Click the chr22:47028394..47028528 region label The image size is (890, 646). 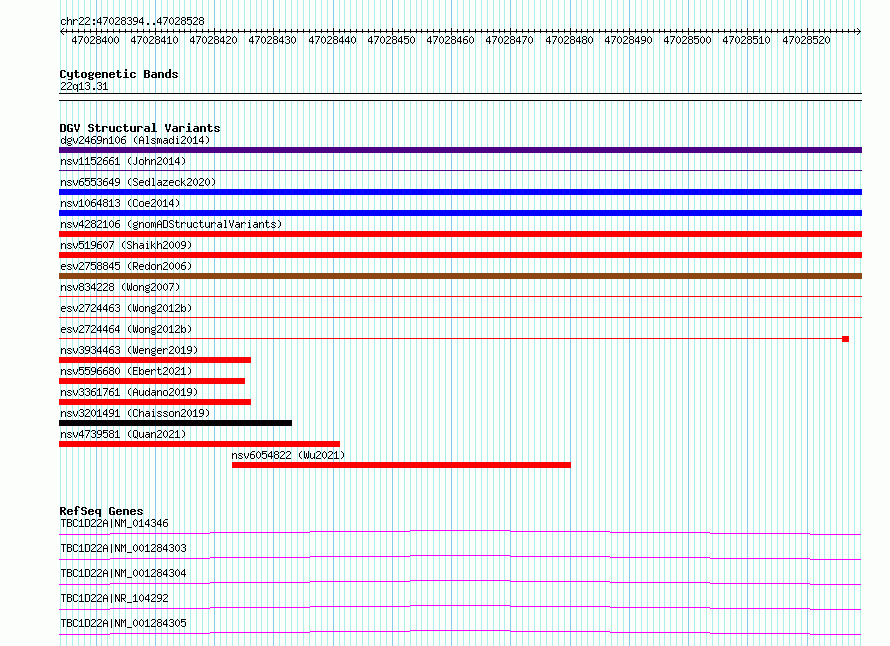(132, 22)
